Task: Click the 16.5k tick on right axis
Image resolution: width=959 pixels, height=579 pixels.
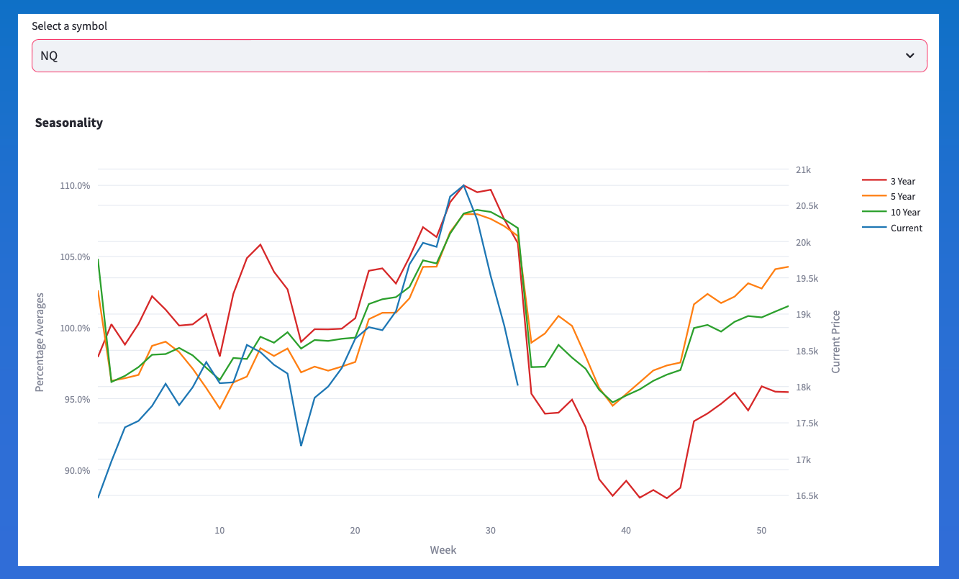Action: (806, 496)
